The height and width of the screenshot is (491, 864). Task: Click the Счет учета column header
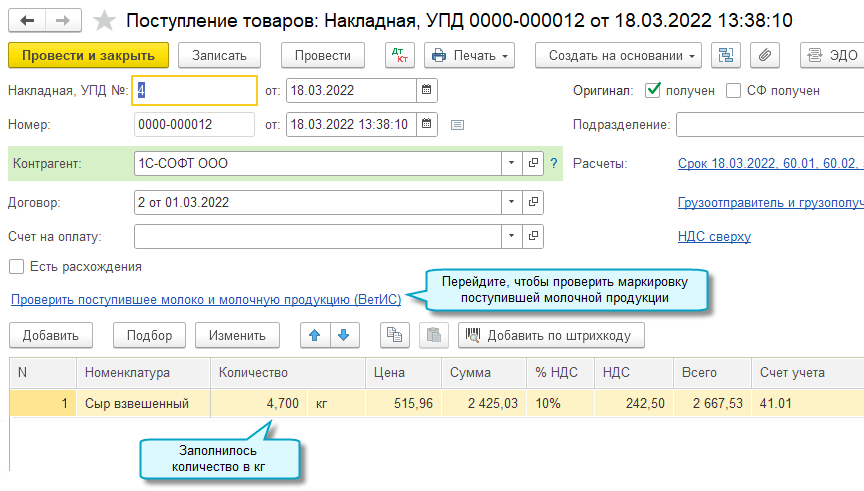click(x=808, y=373)
